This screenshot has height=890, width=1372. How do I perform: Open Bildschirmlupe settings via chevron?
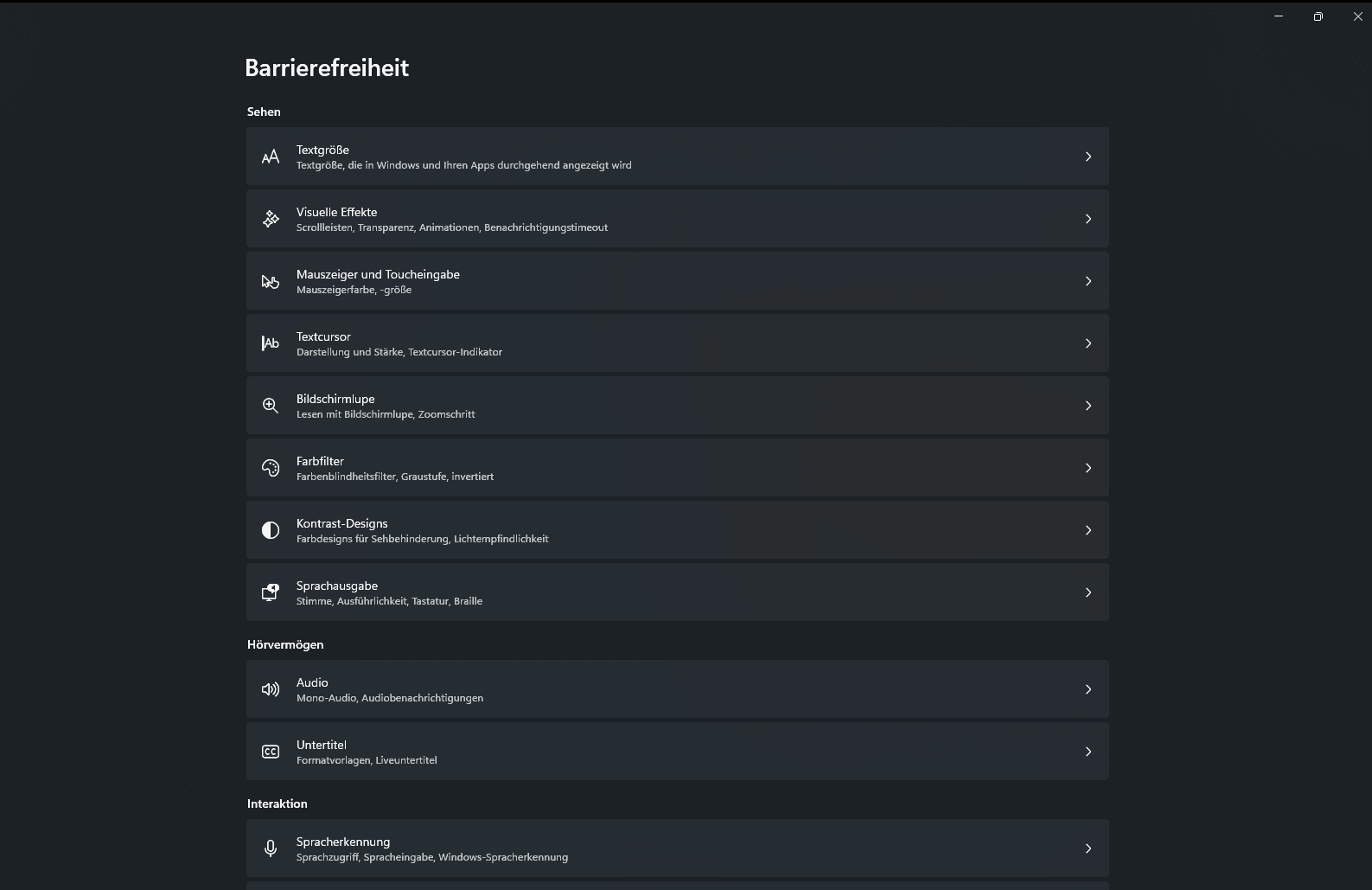coord(1088,406)
